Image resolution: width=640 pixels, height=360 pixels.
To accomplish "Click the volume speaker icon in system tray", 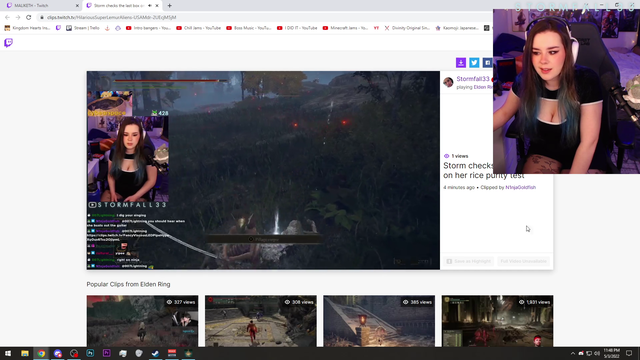I will tap(597, 353).
